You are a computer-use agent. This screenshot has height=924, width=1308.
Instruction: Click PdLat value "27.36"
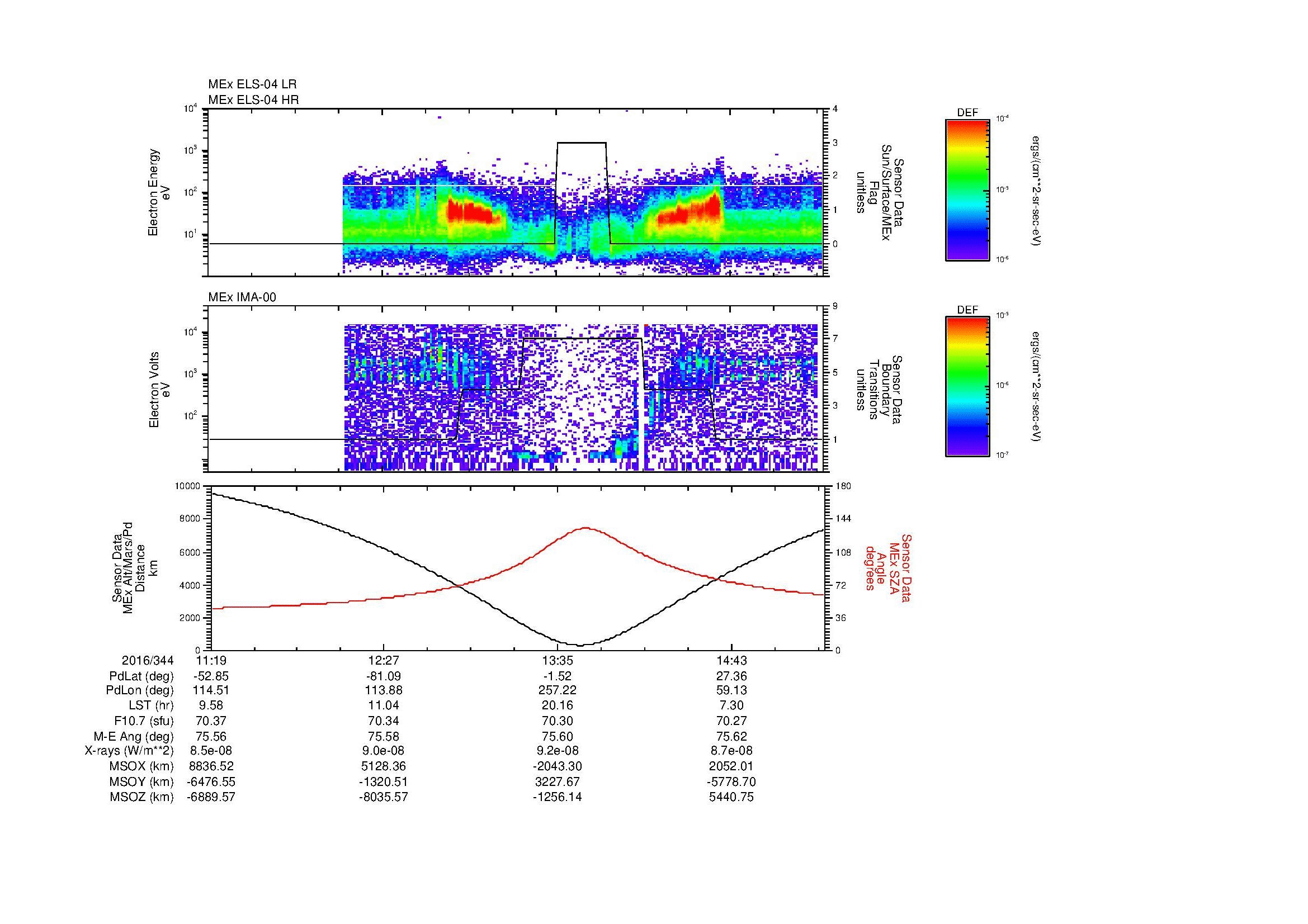point(731,676)
